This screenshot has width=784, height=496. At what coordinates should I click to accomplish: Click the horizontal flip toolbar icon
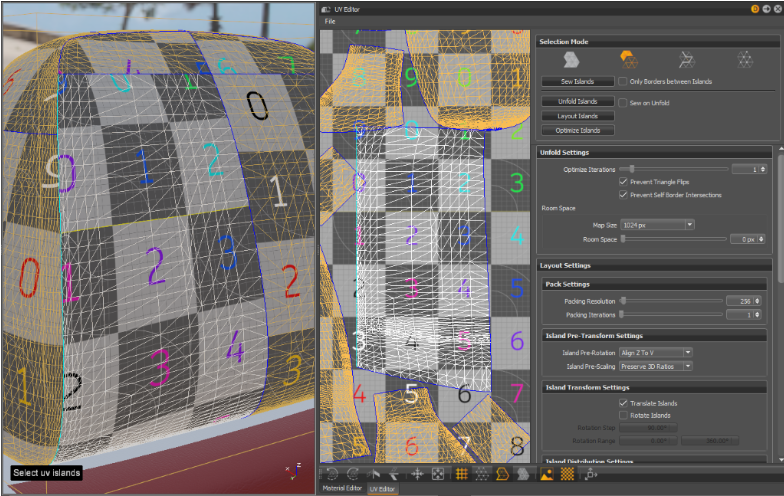[374, 474]
